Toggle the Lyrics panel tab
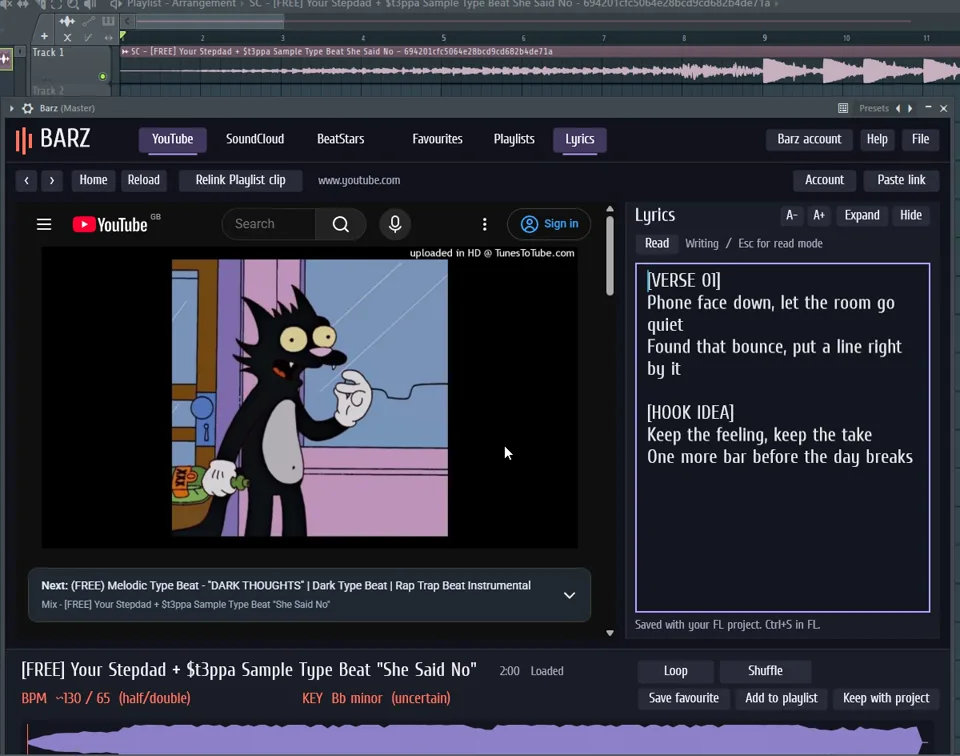This screenshot has height=756, width=960. (x=580, y=140)
